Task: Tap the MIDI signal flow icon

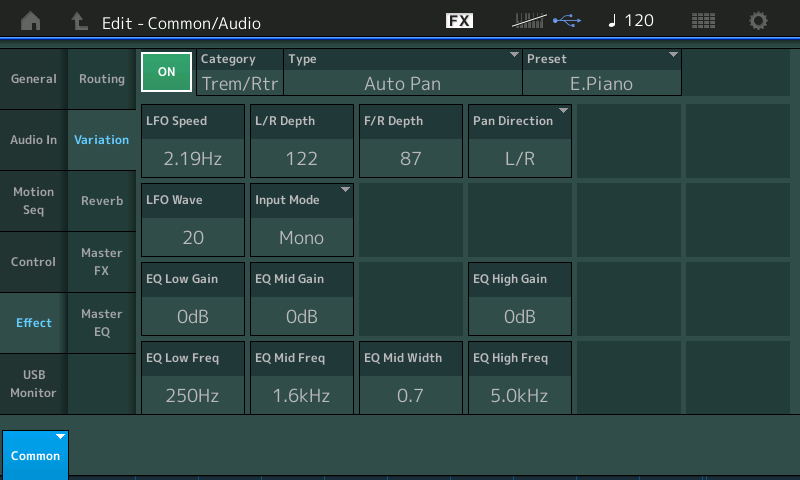Action: pyautogui.click(x=530, y=21)
